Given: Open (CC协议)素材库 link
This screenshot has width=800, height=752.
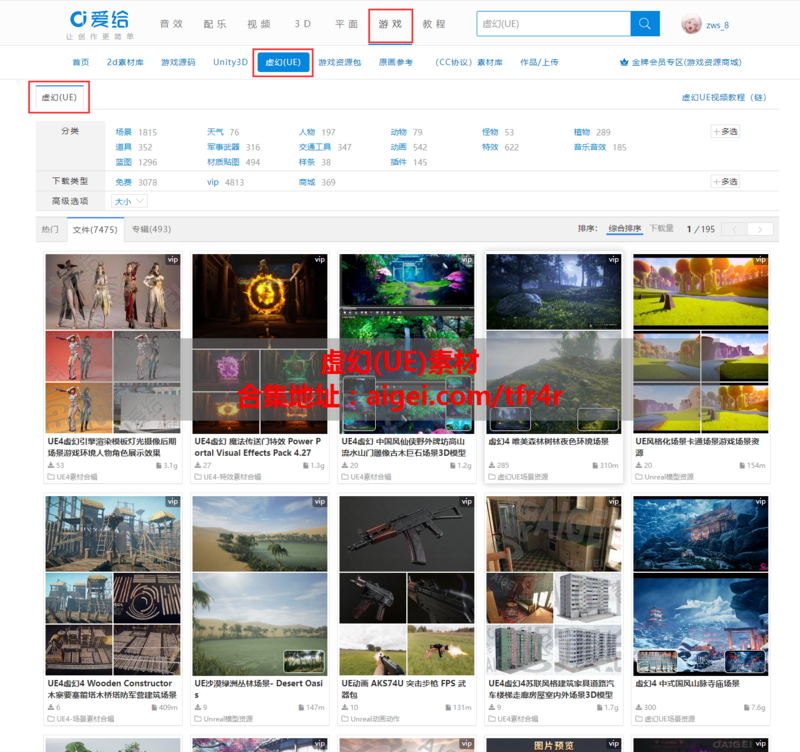Looking at the screenshot, I should (468, 62).
